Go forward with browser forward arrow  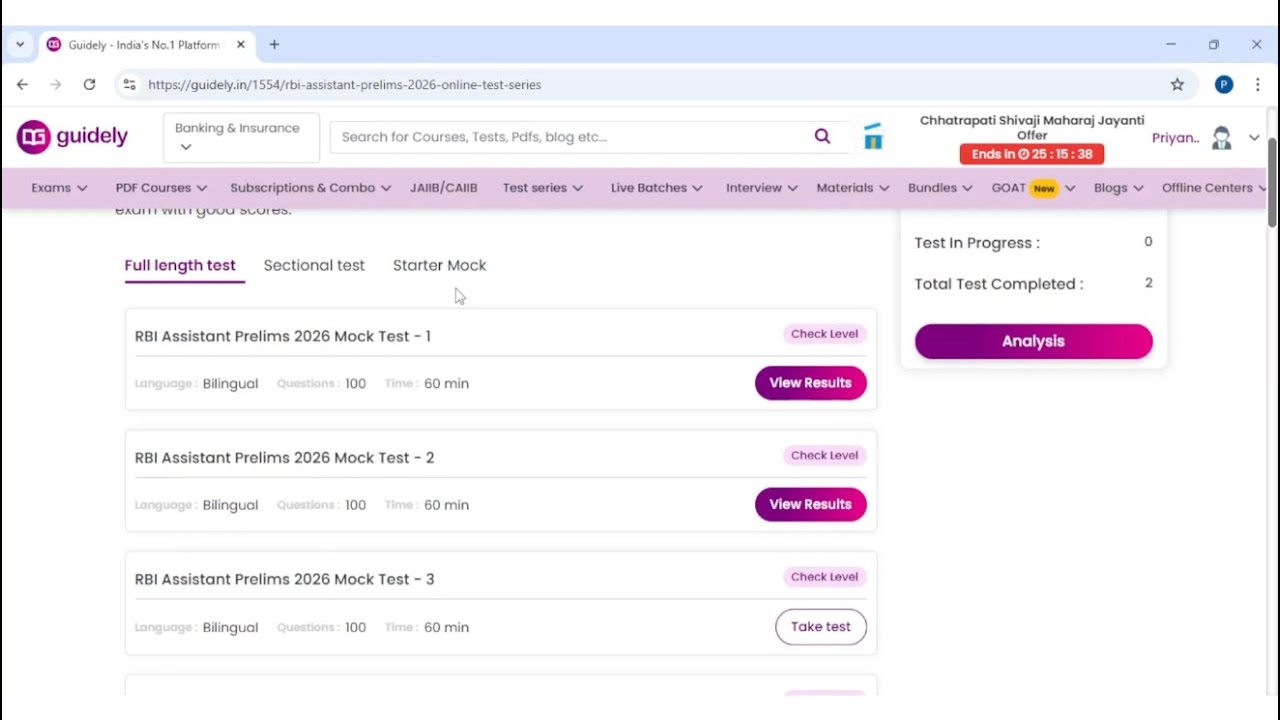click(56, 85)
